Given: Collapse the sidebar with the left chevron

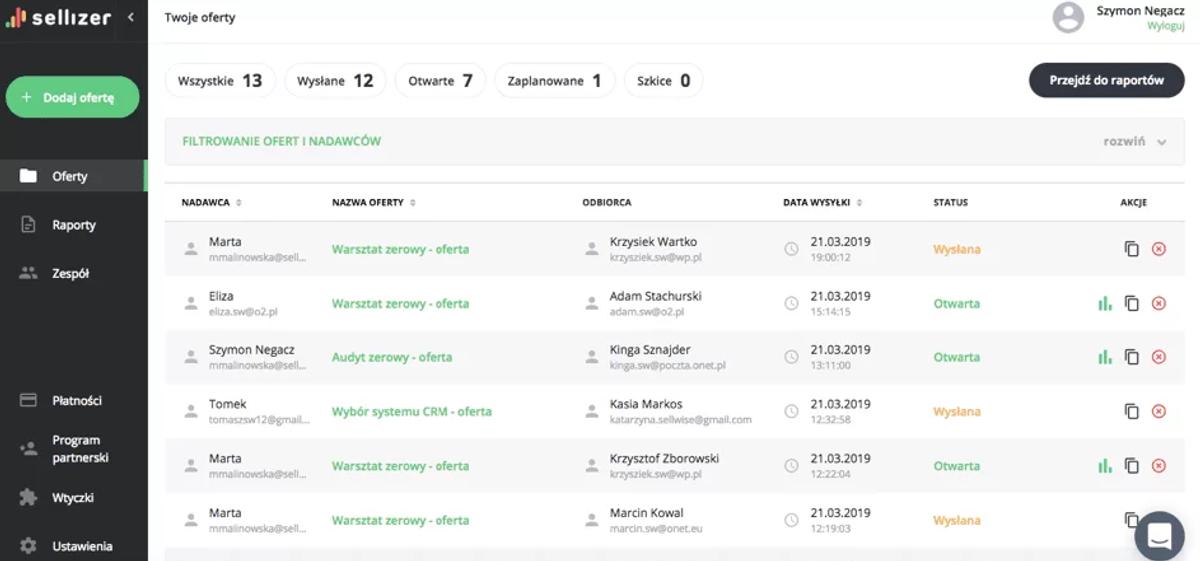Looking at the screenshot, I should click(131, 17).
